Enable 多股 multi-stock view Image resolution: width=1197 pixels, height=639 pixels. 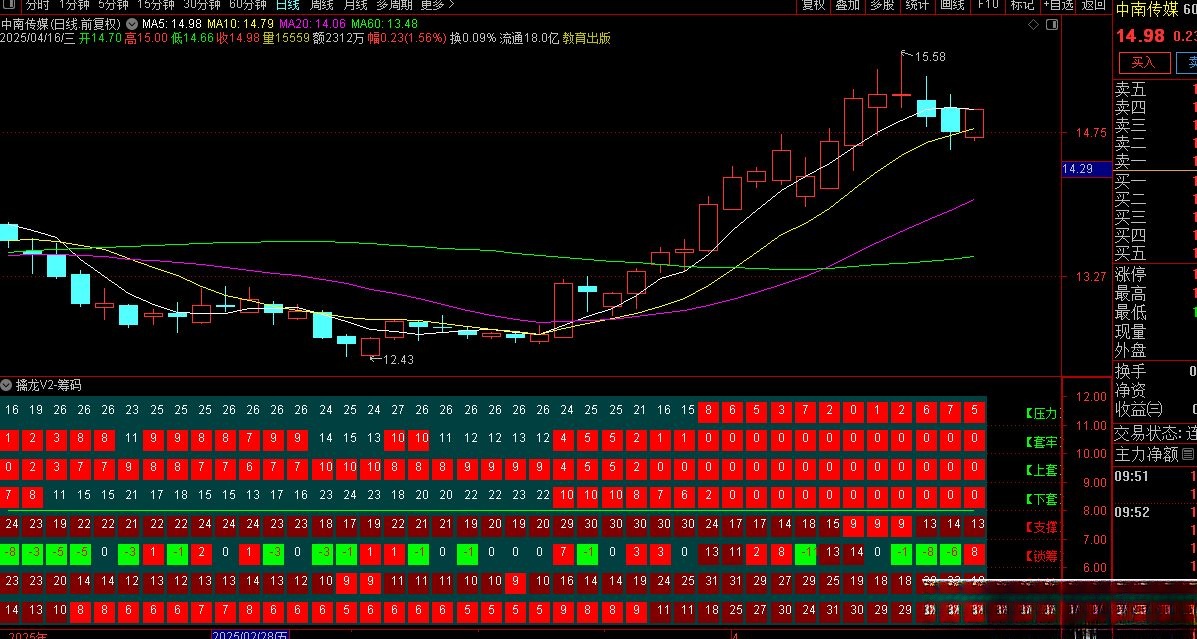pos(882,5)
